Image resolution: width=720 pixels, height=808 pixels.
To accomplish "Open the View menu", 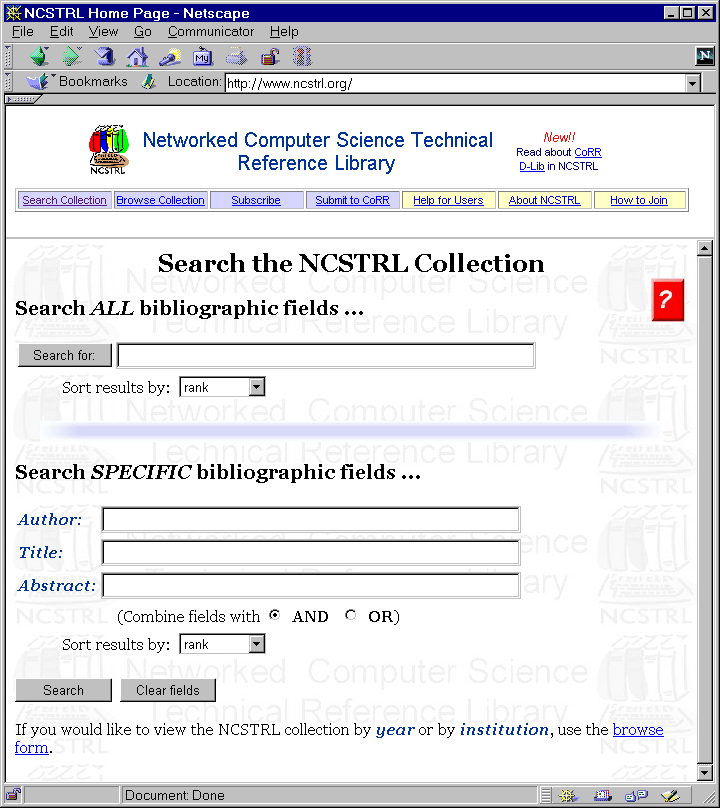I will point(103,31).
